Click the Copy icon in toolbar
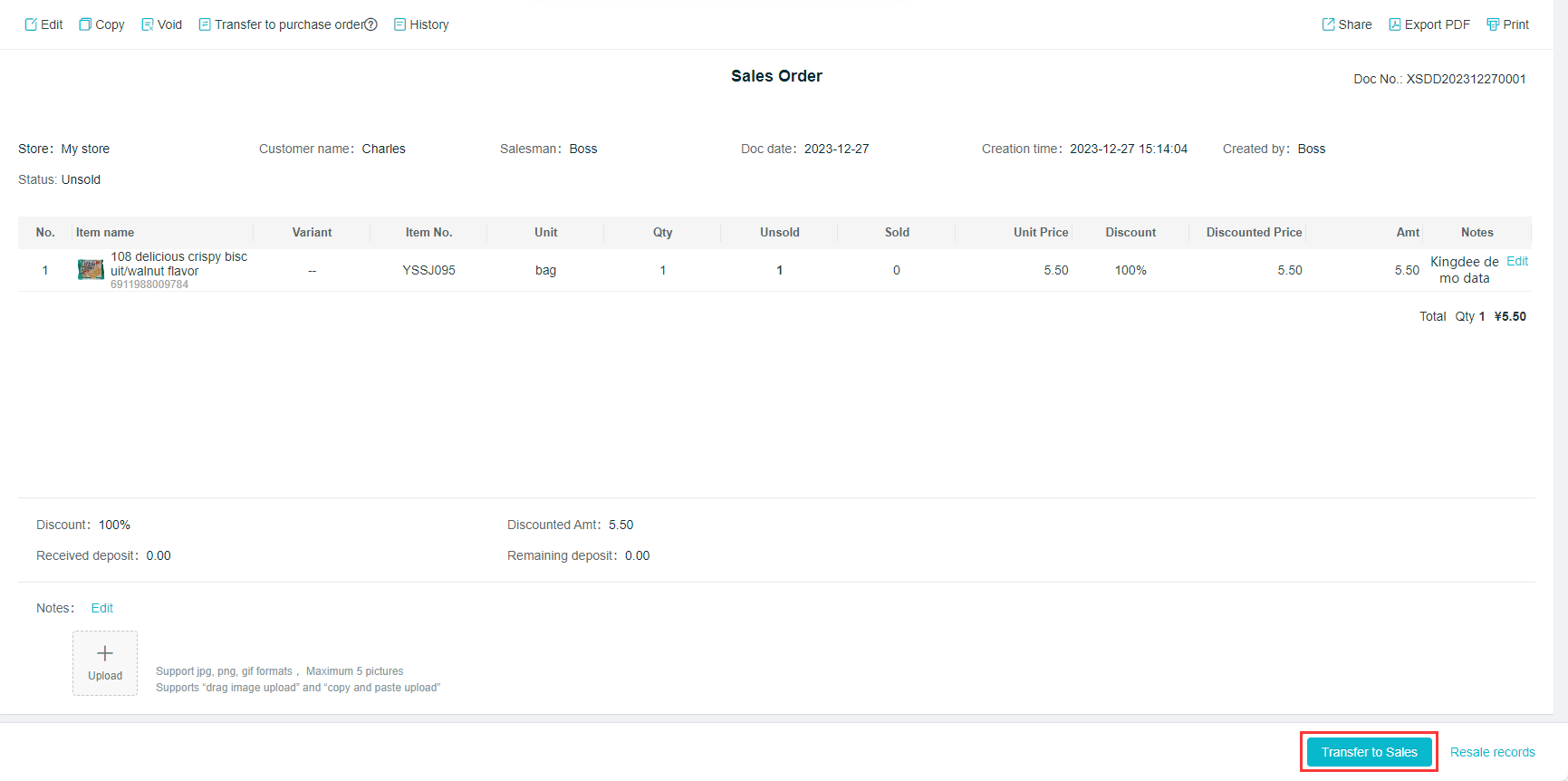Screen dimensions: 1568x781 click(x=85, y=24)
